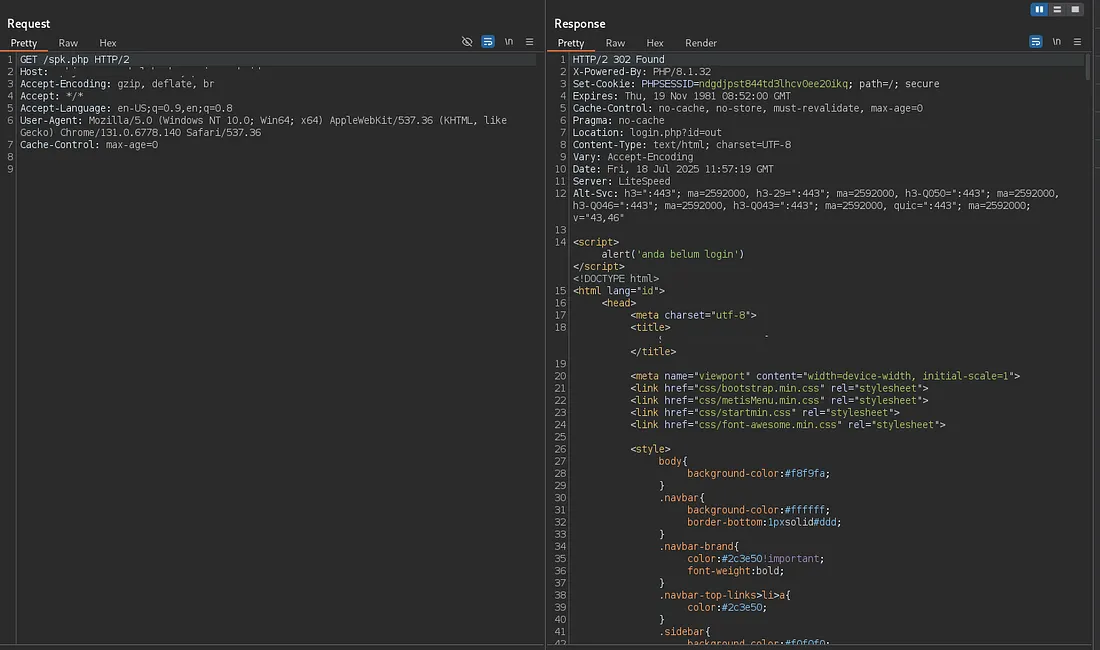Click the '.navbar-brand{' selector line
This screenshot has width=1100, height=650.
tap(699, 546)
